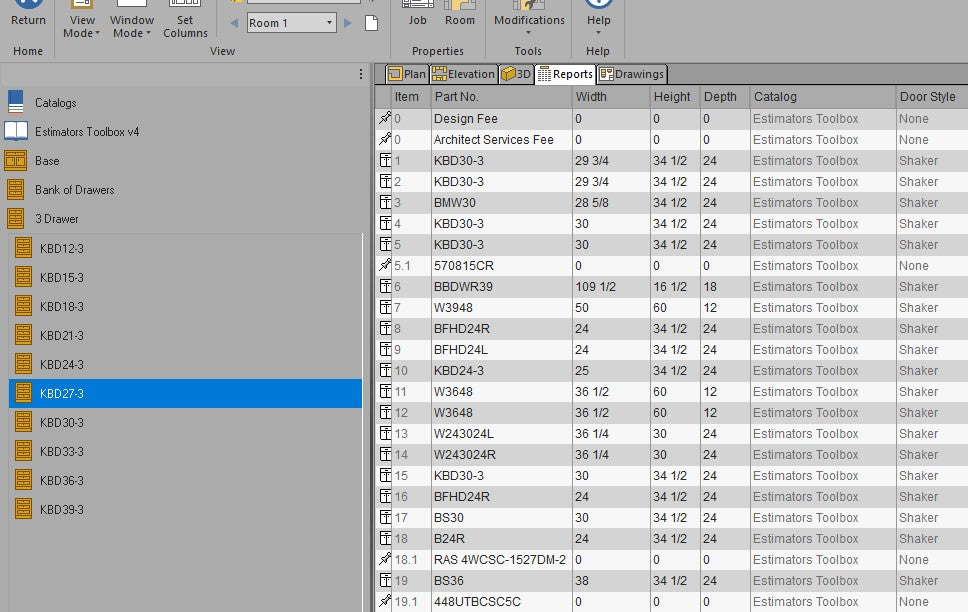Switch to the Plan tab
The width and height of the screenshot is (968, 612).
(406, 73)
